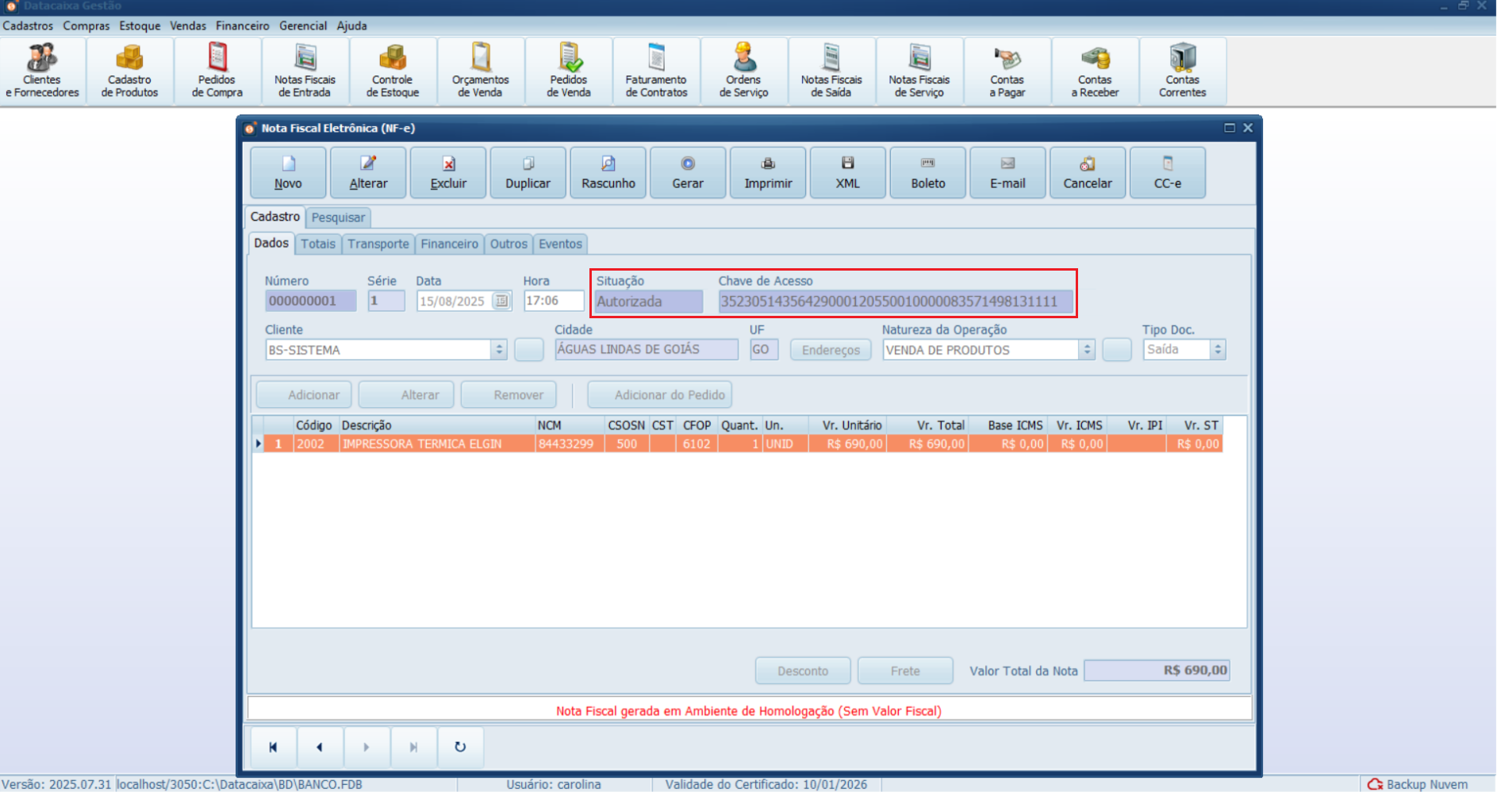Expand the Tipo Doc. dropdown
The image size is (1512, 792).
[1218, 350]
